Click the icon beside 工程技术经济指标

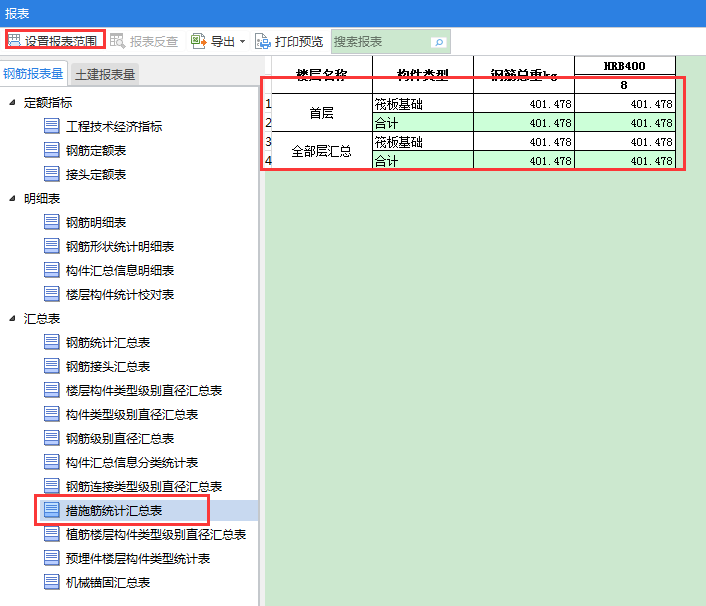coord(52,126)
